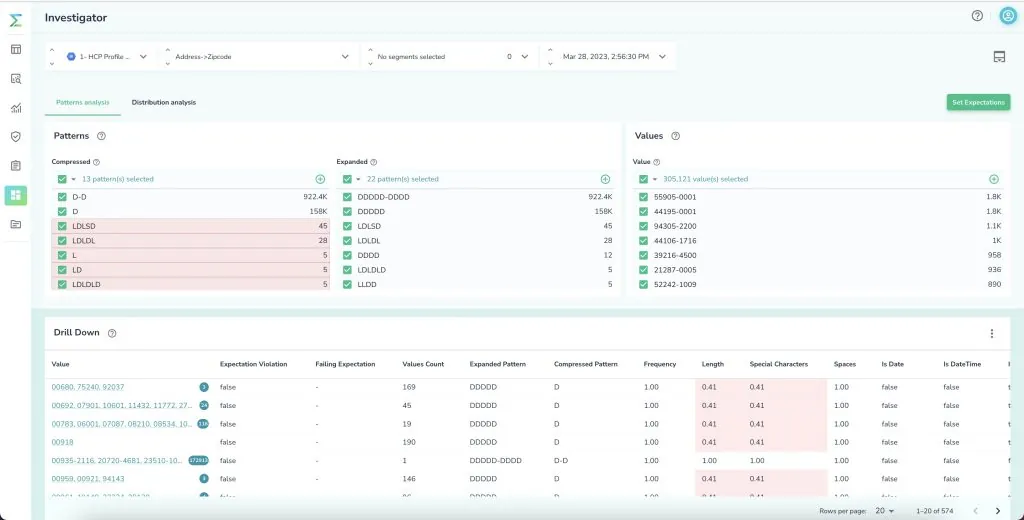Screen dimensions: 1024x520
Task: Expand the Address->Zipcode column dropdown
Action: coord(345,57)
